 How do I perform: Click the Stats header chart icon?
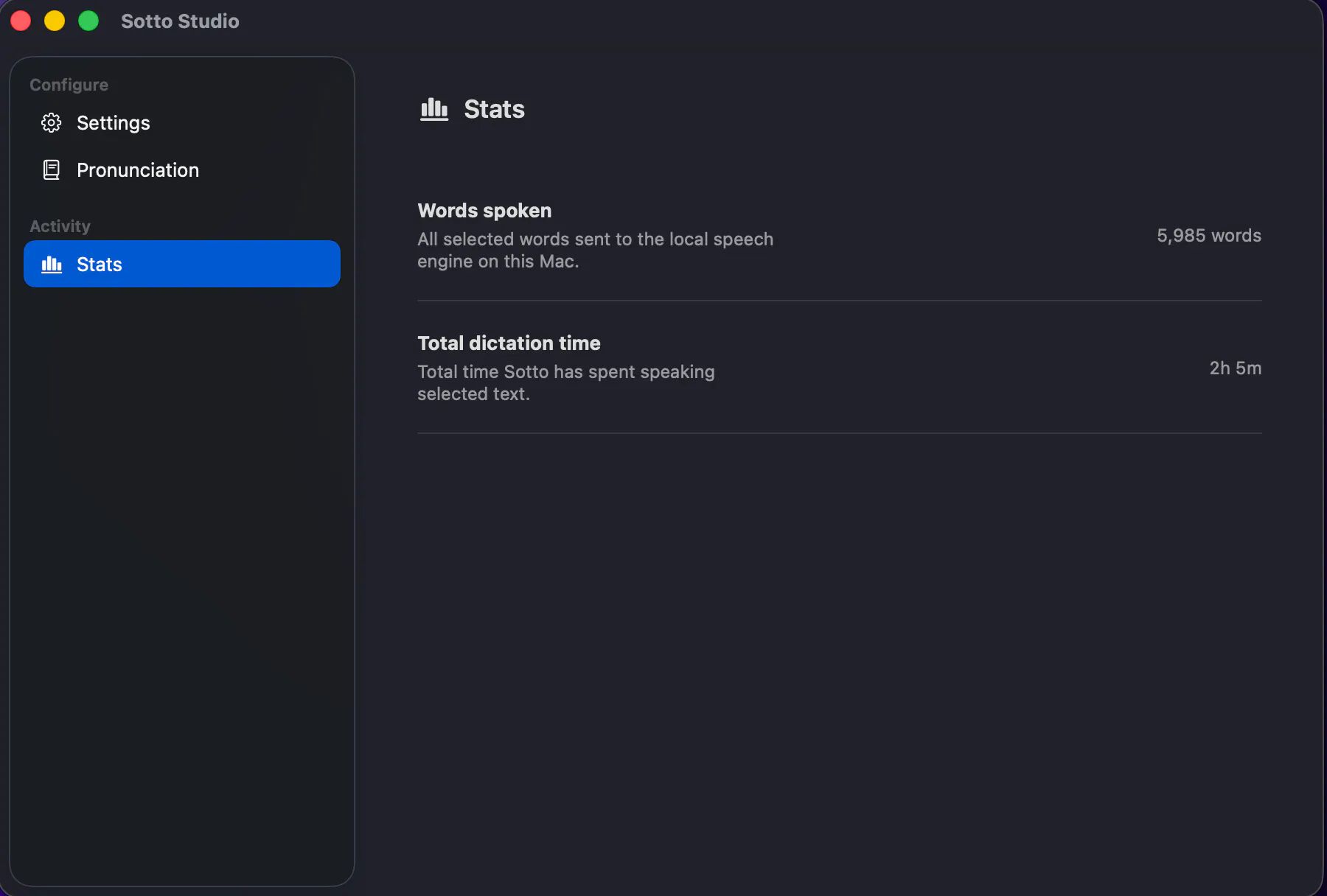pyautogui.click(x=434, y=109)
